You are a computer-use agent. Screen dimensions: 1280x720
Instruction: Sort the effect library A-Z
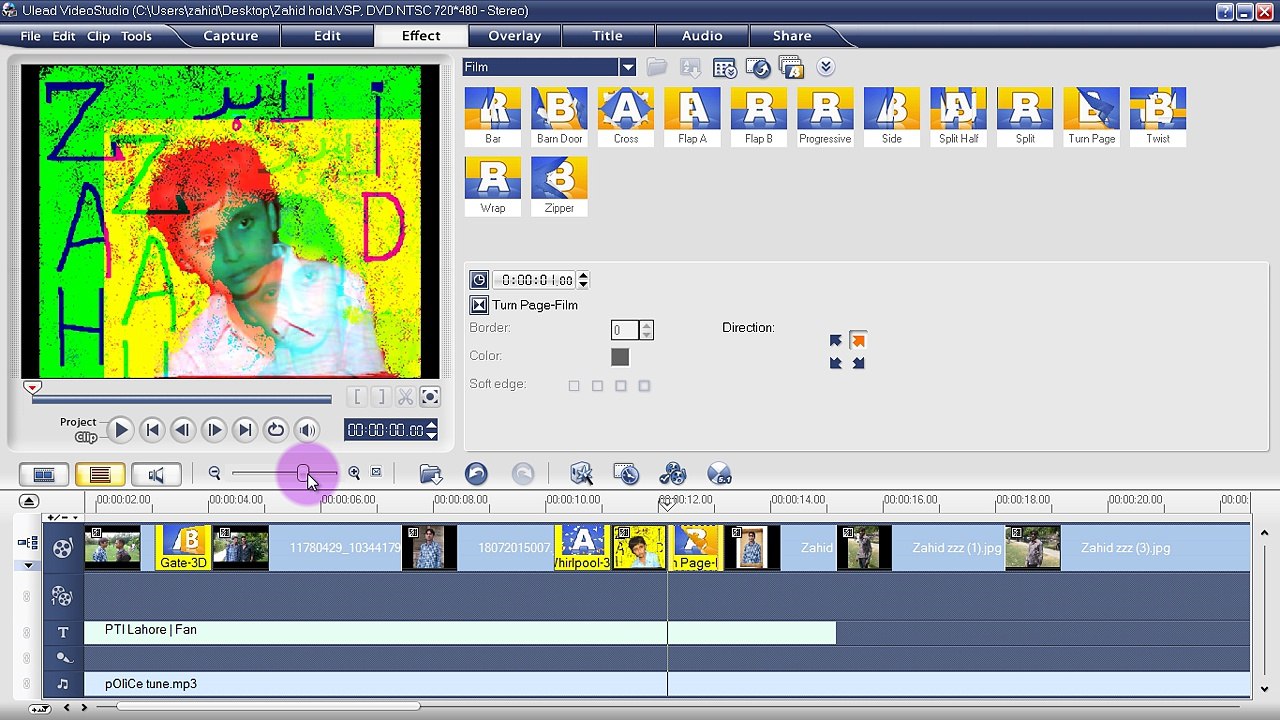[690, 67]
